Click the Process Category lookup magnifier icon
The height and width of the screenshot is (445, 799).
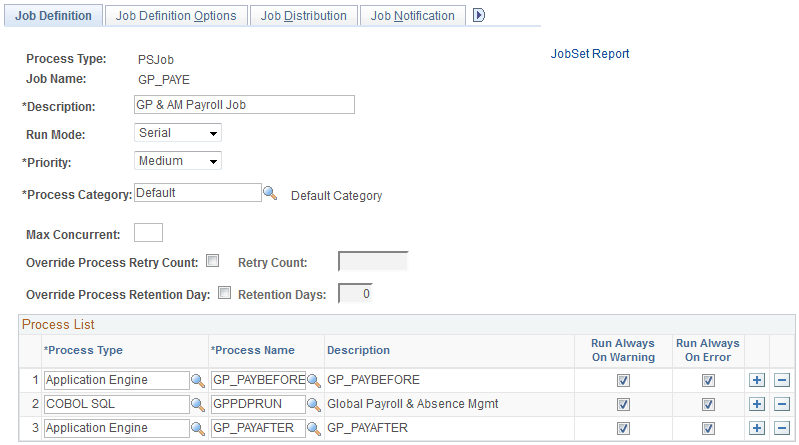point(270,193)
